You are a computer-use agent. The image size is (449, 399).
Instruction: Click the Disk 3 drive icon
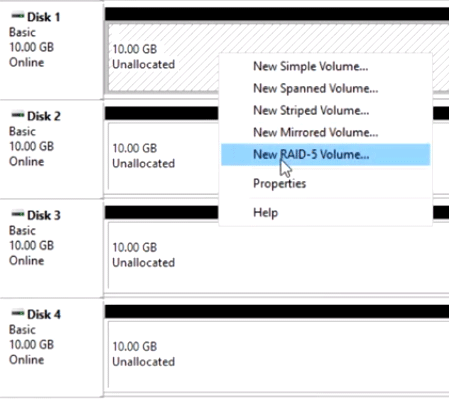(18, 214)
